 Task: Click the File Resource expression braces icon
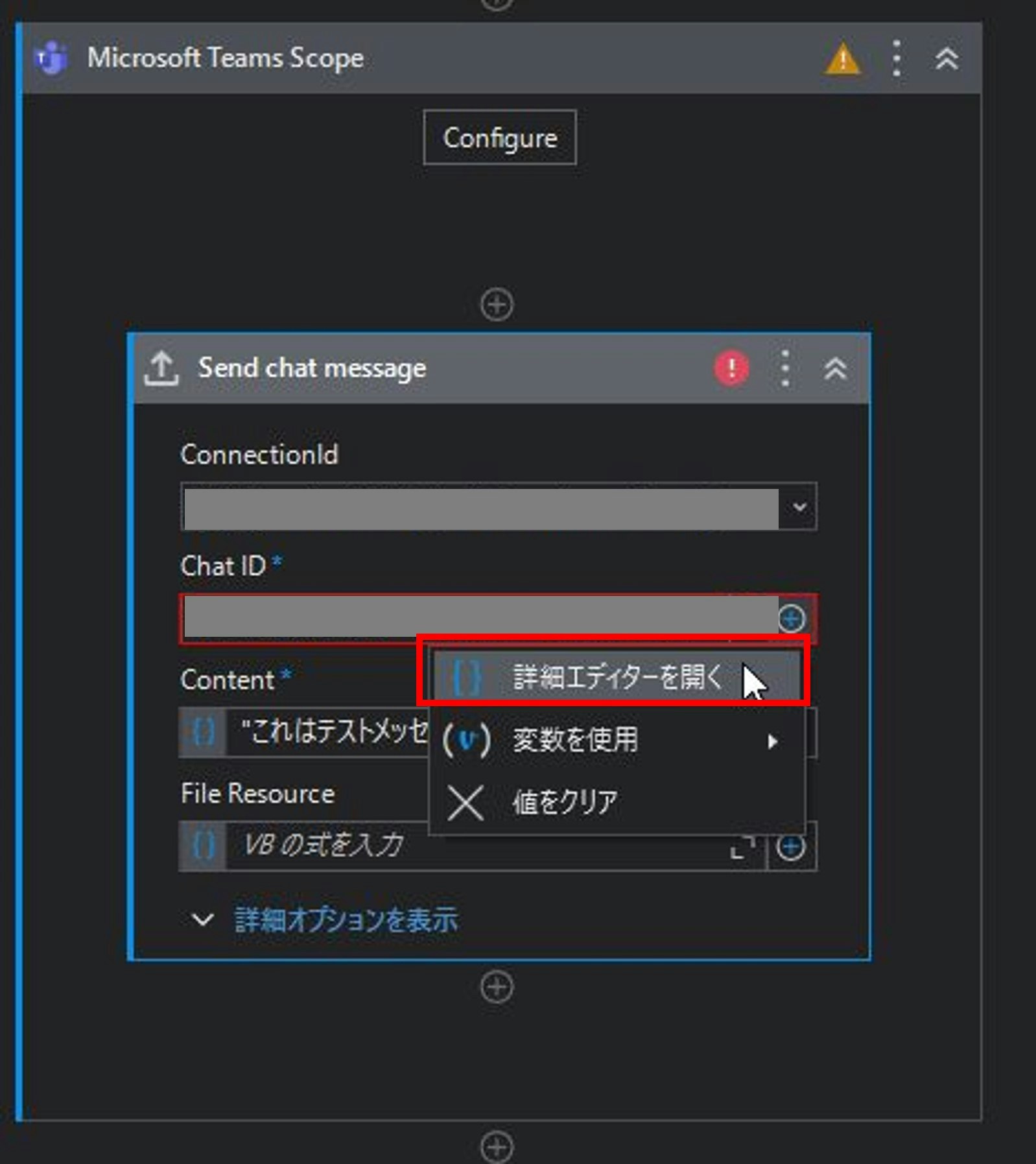pos(203,846)
